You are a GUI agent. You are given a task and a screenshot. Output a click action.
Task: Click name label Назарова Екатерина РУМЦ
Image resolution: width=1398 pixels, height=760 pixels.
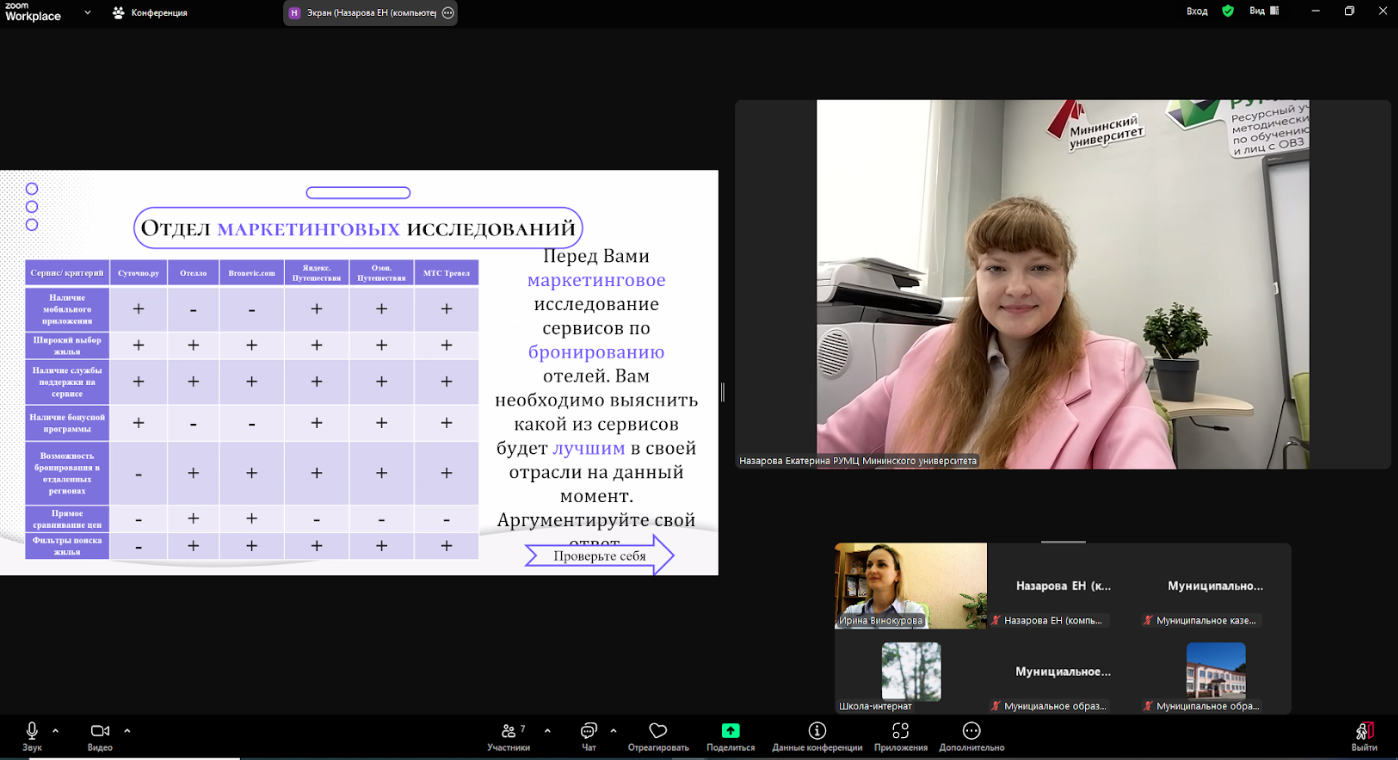(x=857, y=461)
